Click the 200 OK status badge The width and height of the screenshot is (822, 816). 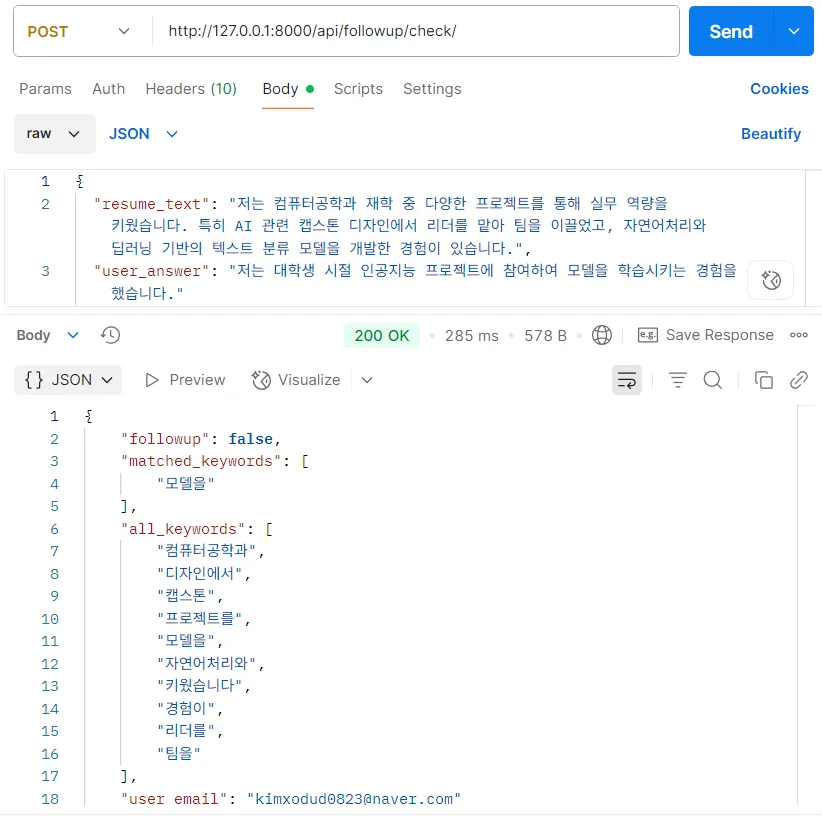(x=382, y=335)
